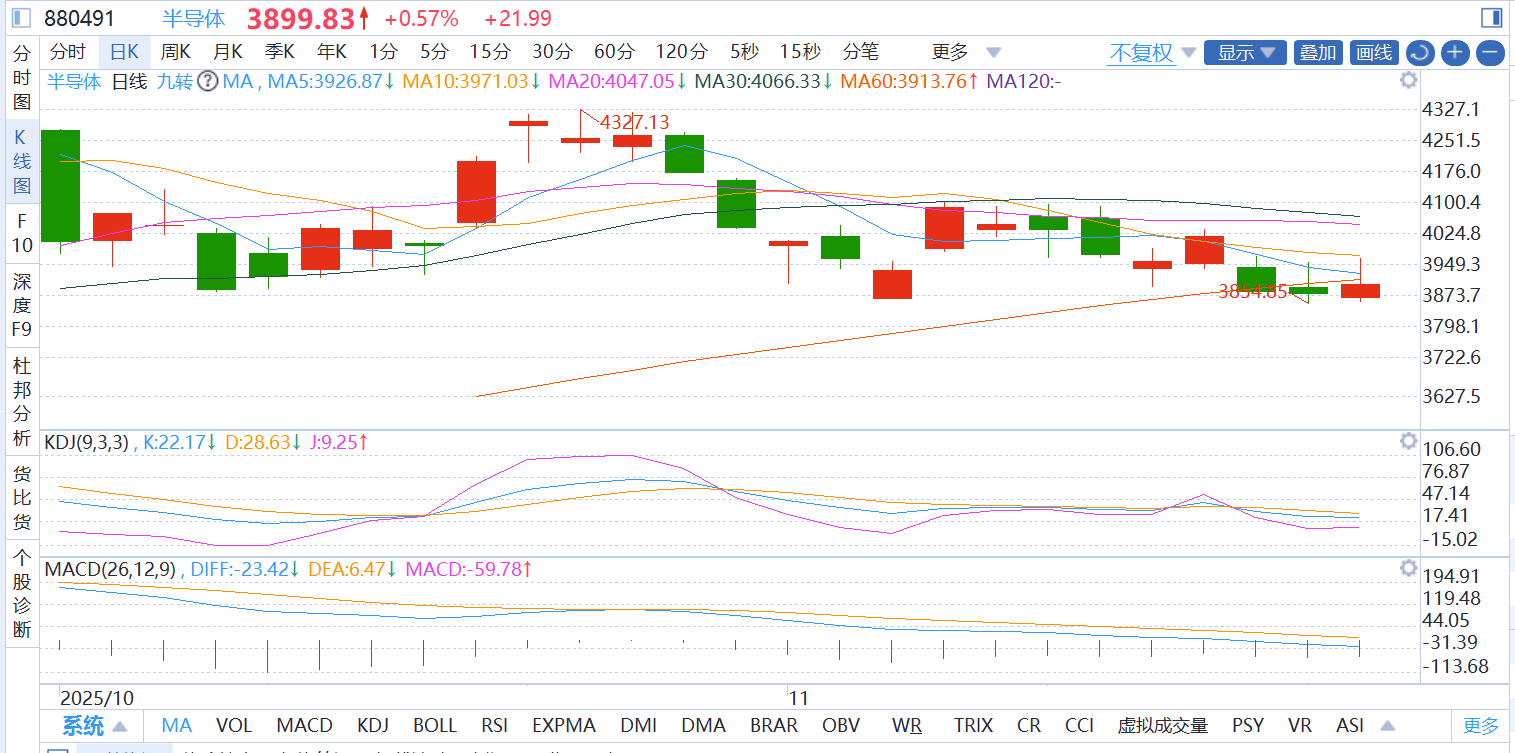Select 120分 timeframe

(x=681, y=52)
